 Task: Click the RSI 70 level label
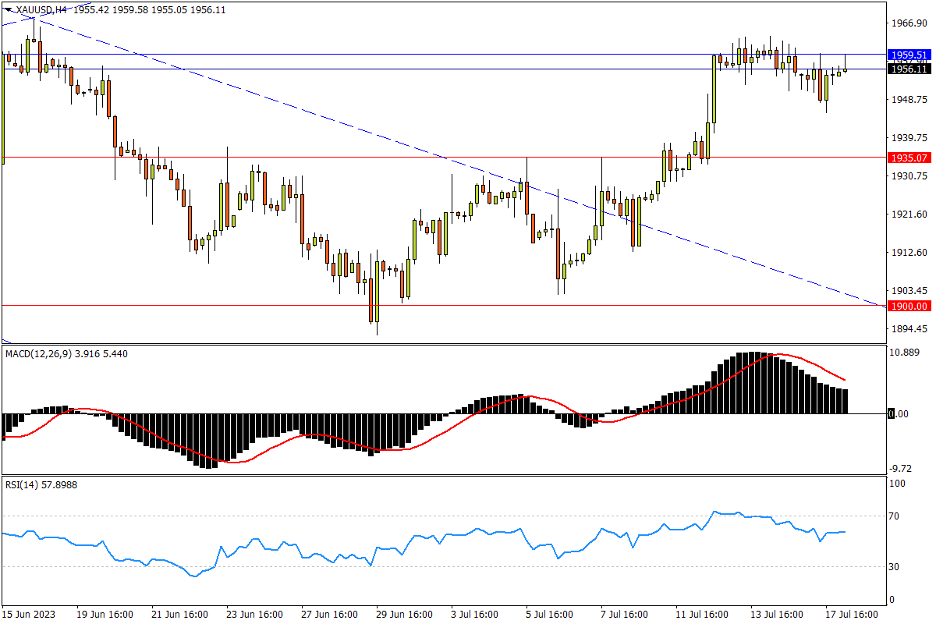[896, 517]
